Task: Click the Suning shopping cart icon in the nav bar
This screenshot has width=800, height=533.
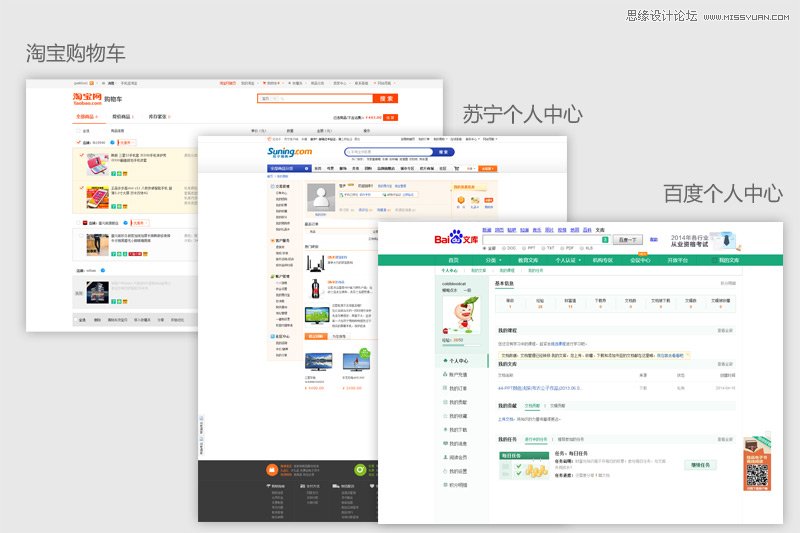Action: click(457, 168)
